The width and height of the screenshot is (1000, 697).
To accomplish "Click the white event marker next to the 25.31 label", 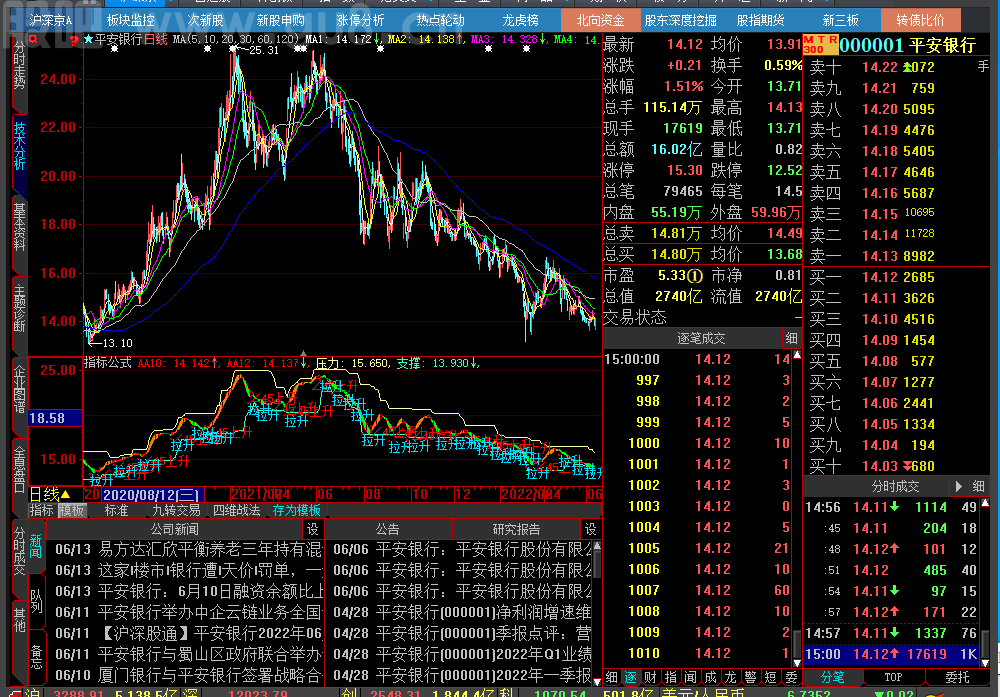I will (x=234, y=48).
